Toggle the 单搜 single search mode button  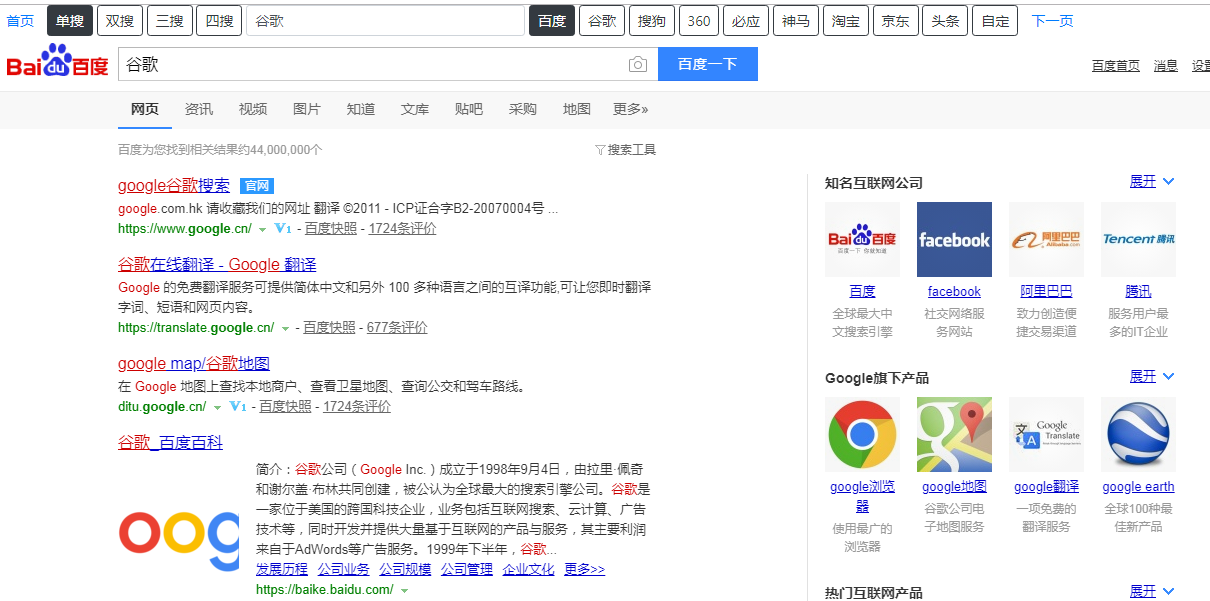pyautogui.click(x=70, y=20)
